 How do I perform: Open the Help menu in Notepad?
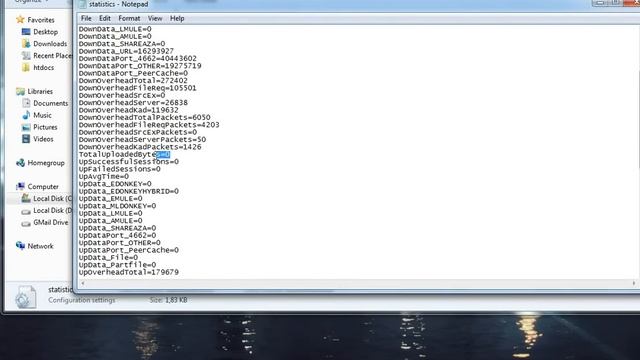click(177, 18)
